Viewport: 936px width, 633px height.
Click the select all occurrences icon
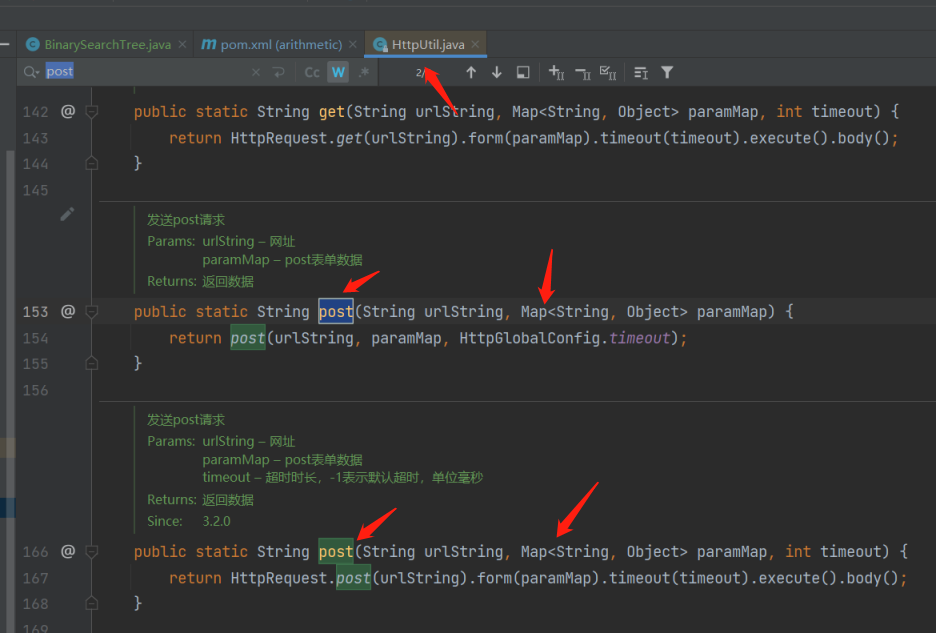[609, 71]
